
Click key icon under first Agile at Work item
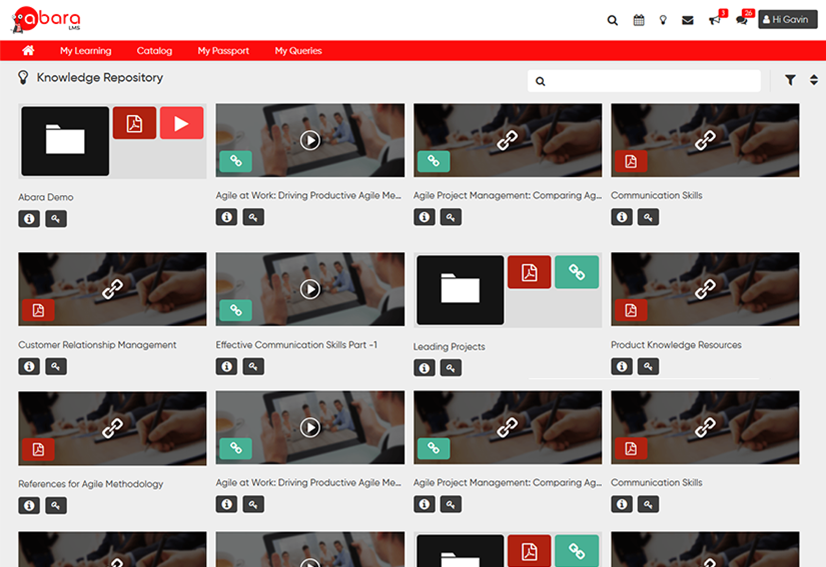[253, 217]
